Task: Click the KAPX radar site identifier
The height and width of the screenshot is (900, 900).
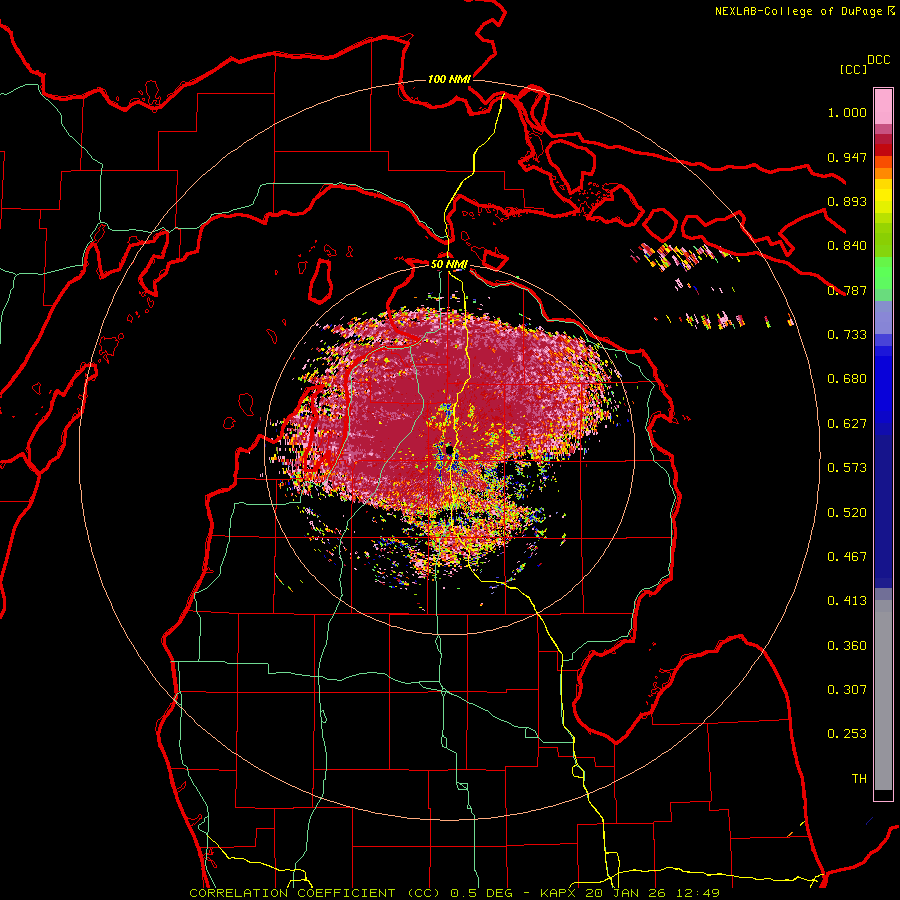Action: pos(560,893)
